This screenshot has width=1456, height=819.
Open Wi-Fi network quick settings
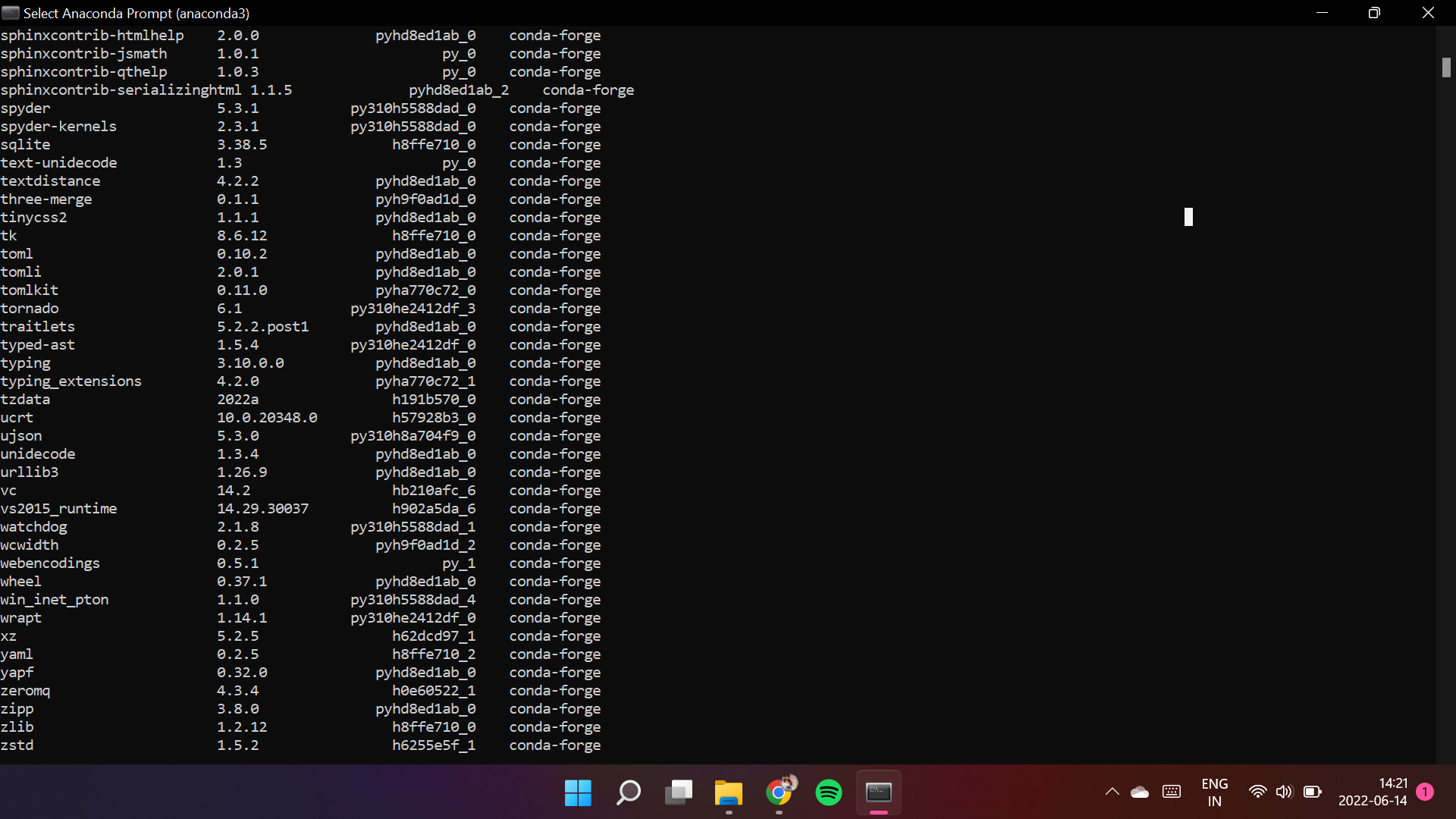[1257, 792]
